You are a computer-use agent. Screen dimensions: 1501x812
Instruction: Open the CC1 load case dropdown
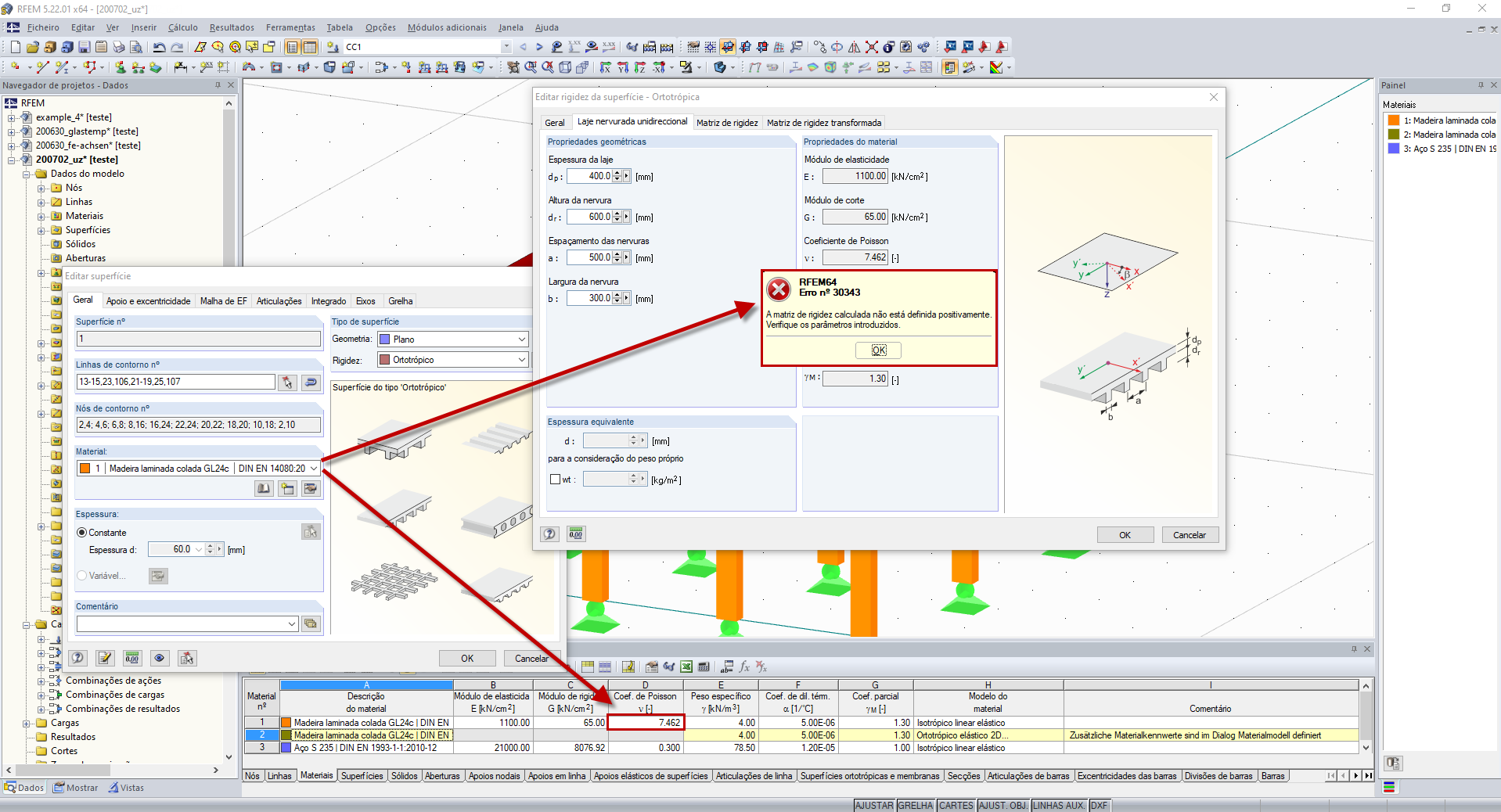coord(506,47)
